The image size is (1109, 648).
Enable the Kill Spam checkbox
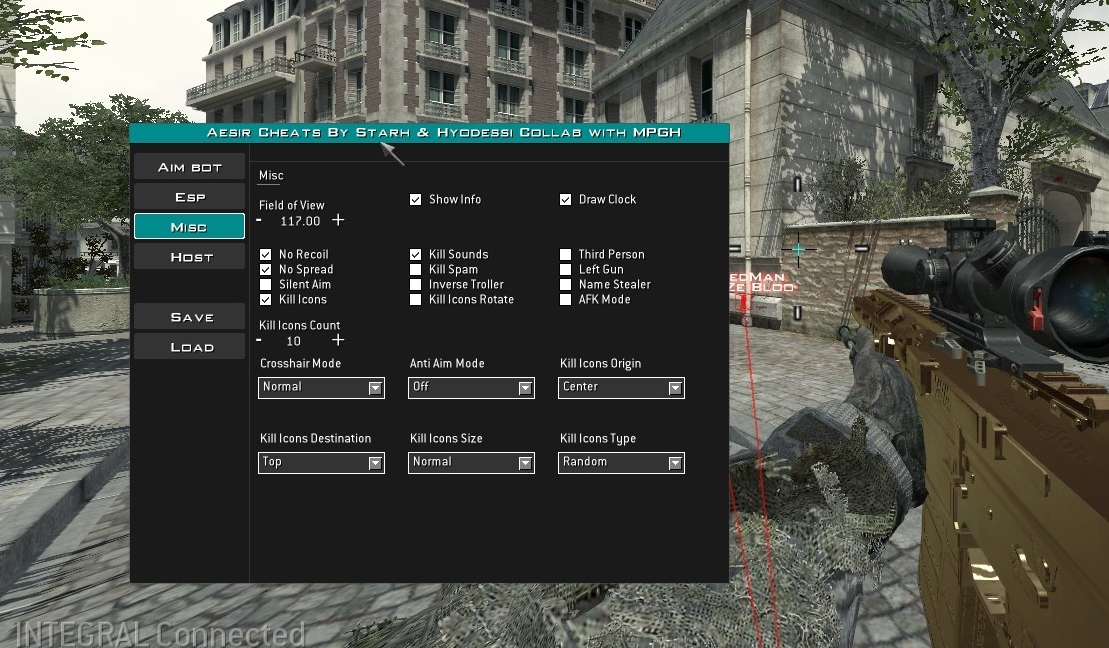pos(416,270)
